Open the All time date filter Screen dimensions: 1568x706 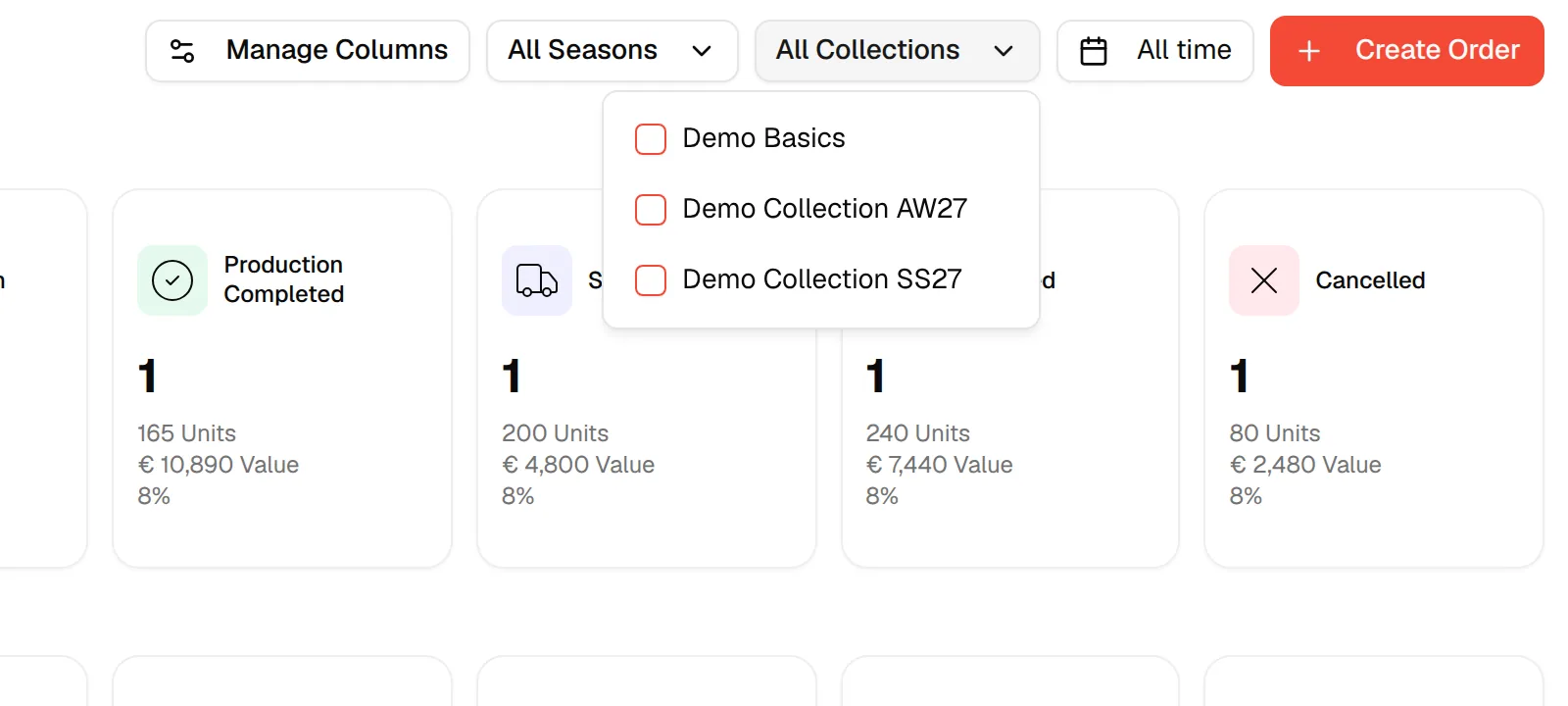coord(1154,51)
